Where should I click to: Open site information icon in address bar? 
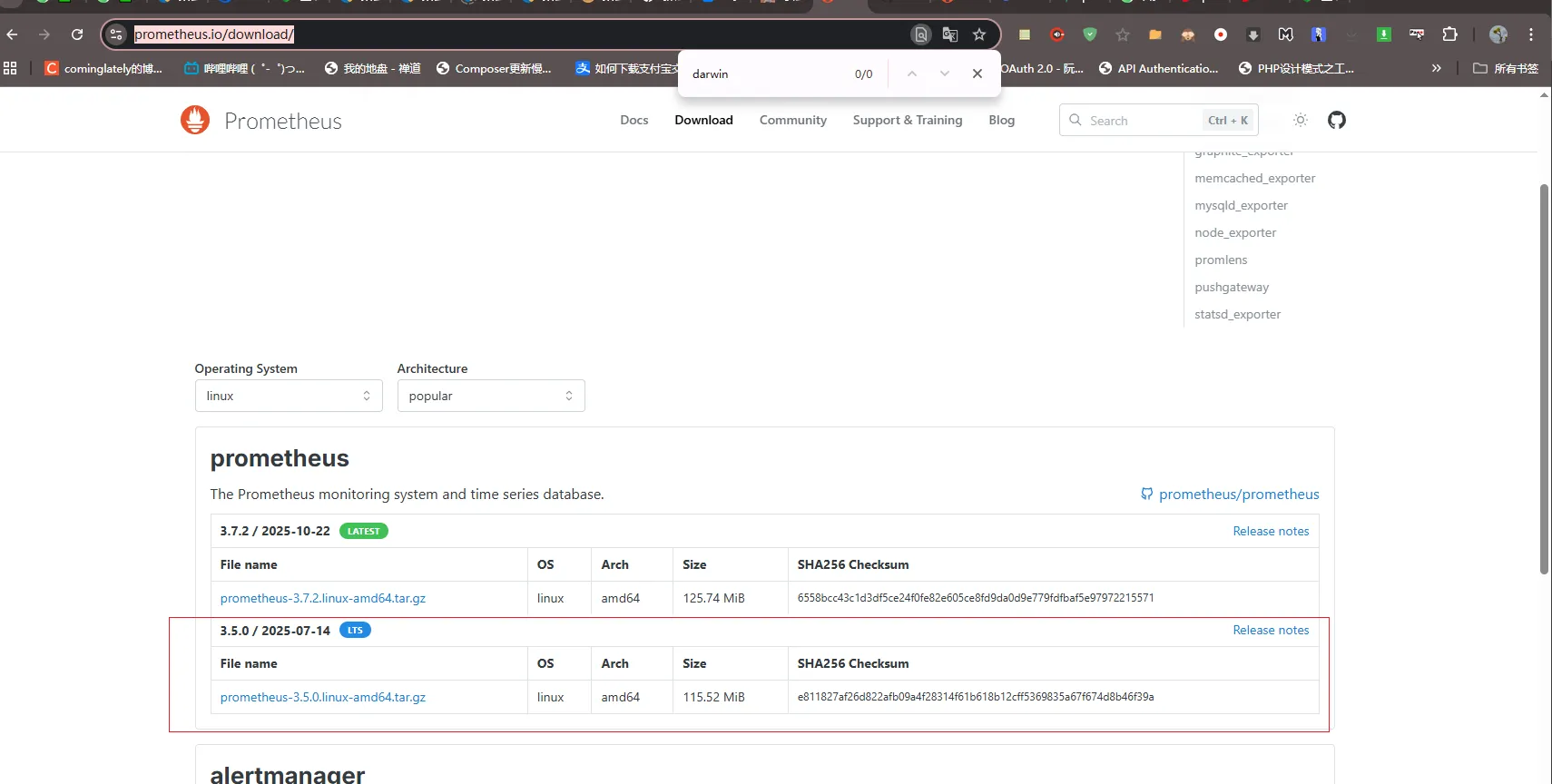click(x=115, y=34)
